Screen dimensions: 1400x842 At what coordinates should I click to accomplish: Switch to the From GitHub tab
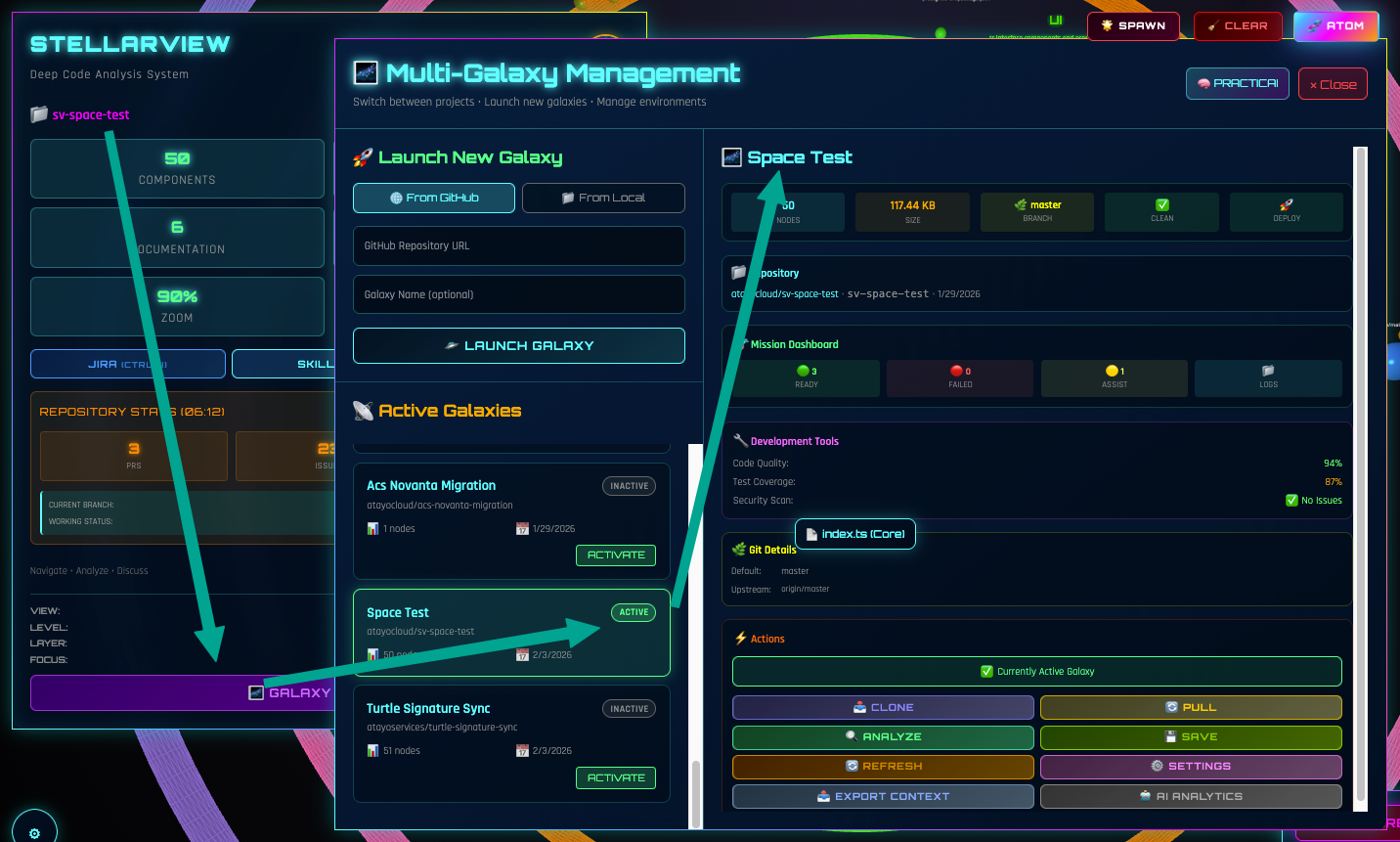click(434, 198)
